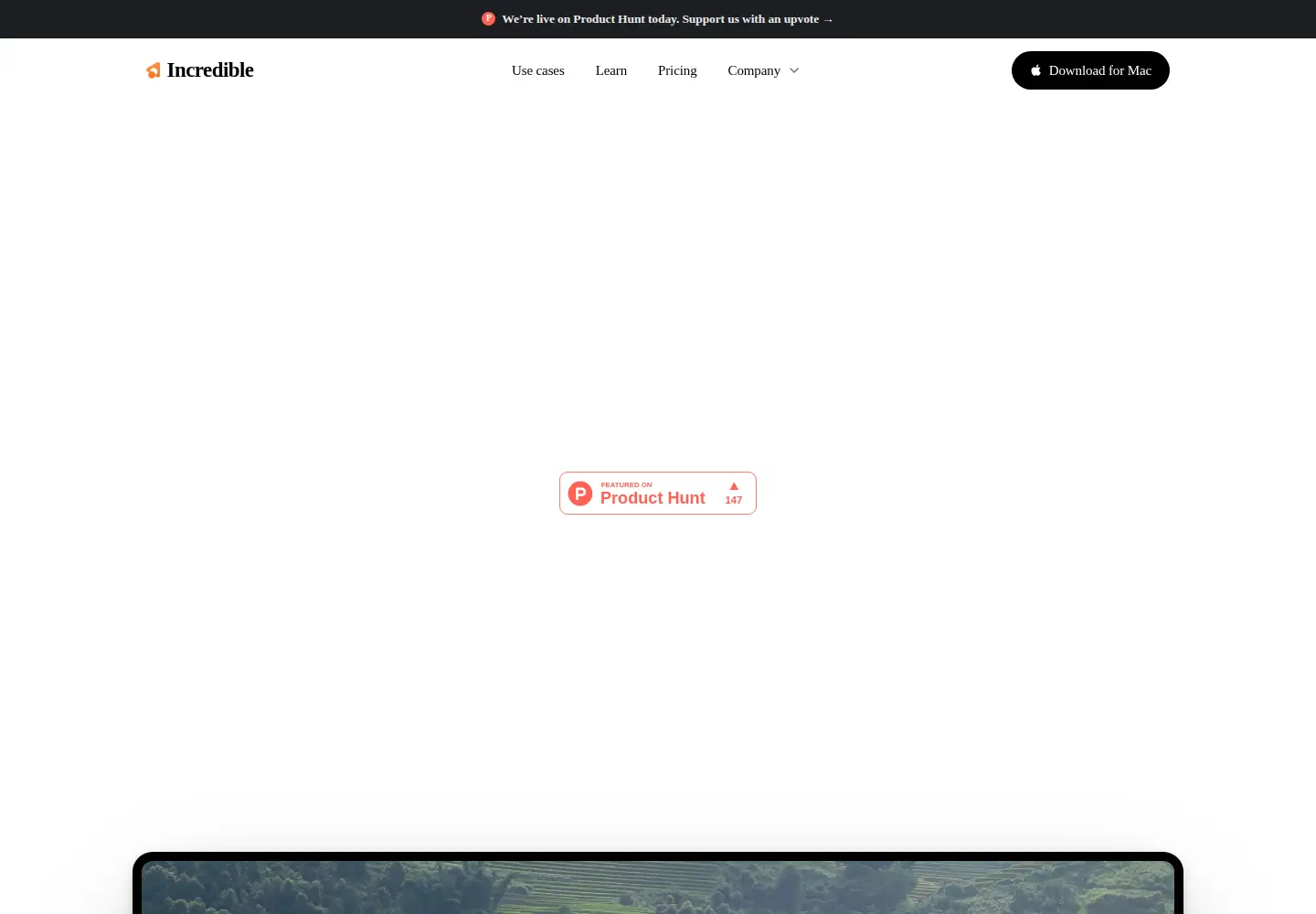1316x914 pixels.
Task: Open the Incredible home wordmark
Action: coord(210,70)
